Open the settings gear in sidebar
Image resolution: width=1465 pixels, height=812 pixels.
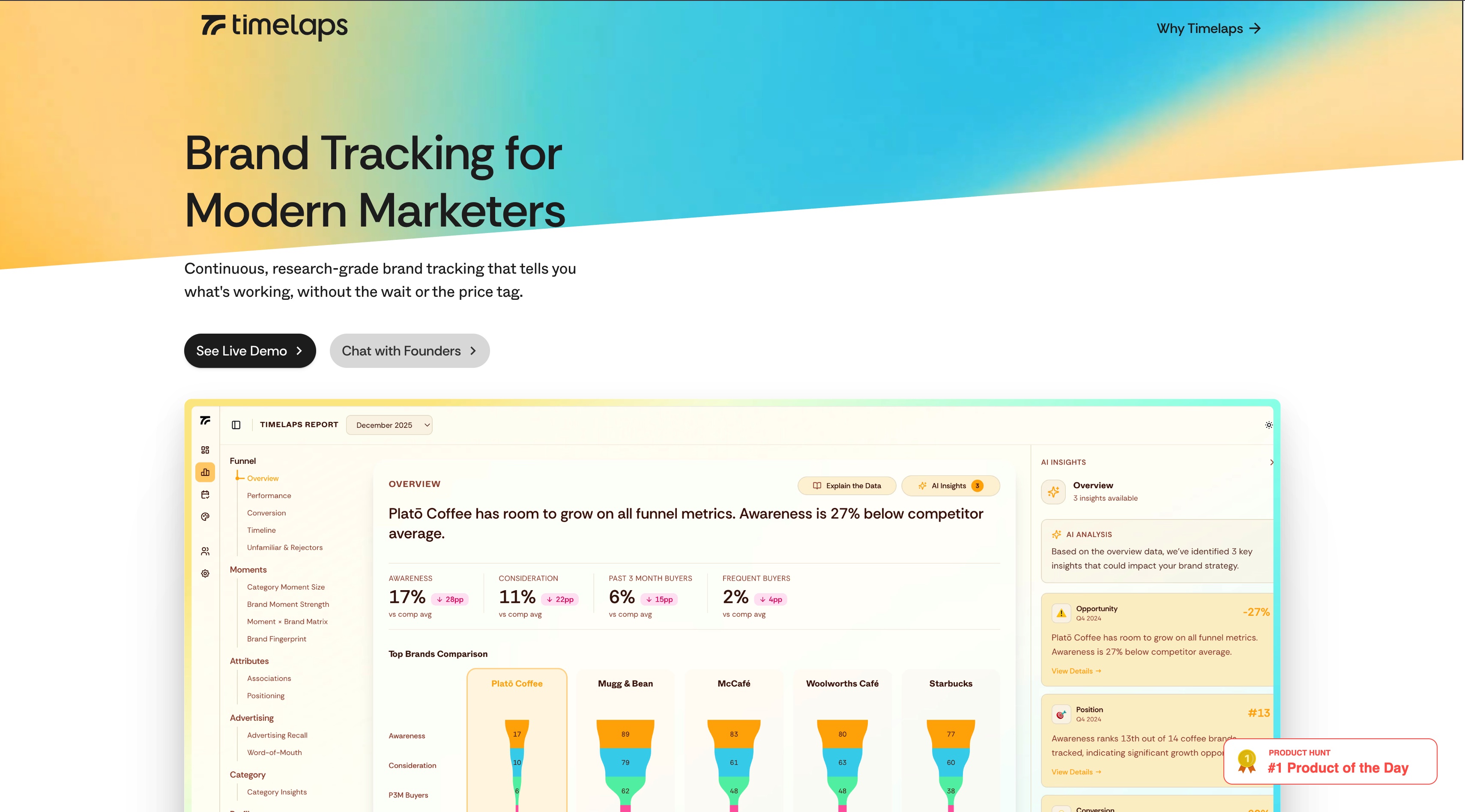205,574
